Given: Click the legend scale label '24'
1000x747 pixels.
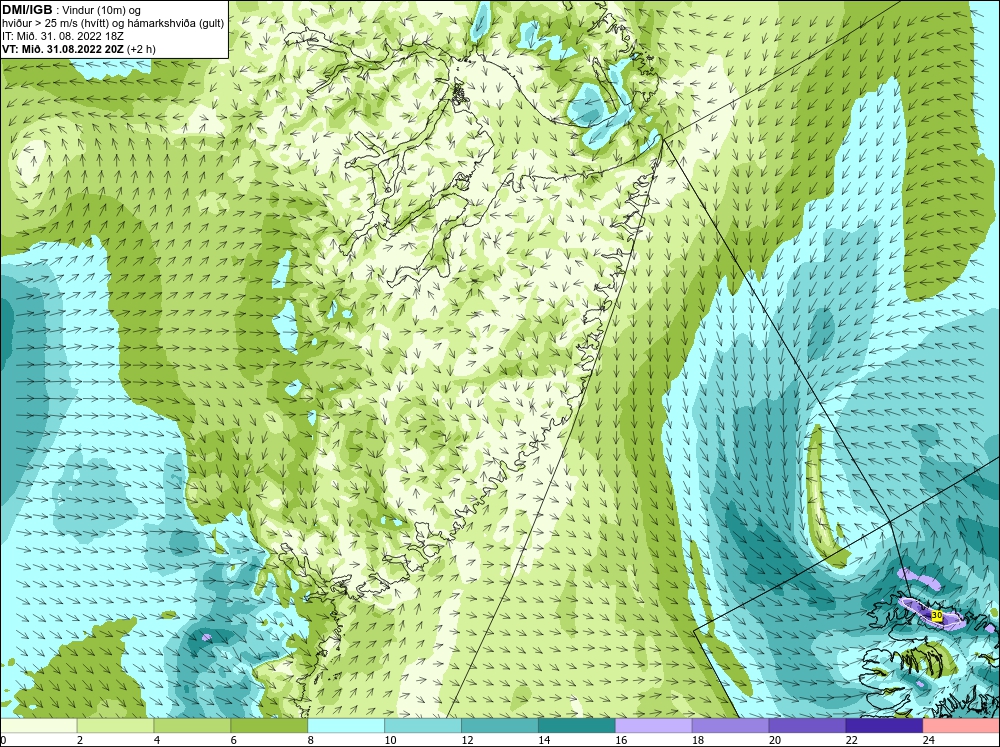Looking at the screenshot, I should pos(929,740).
